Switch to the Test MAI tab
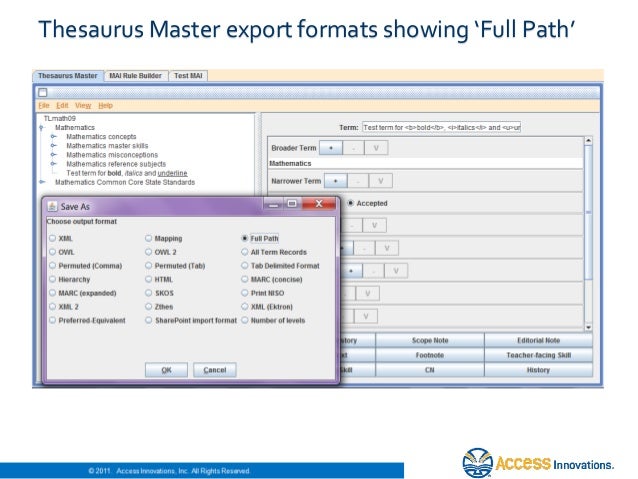This screenshot has height=479, width=638. (188, 76)
